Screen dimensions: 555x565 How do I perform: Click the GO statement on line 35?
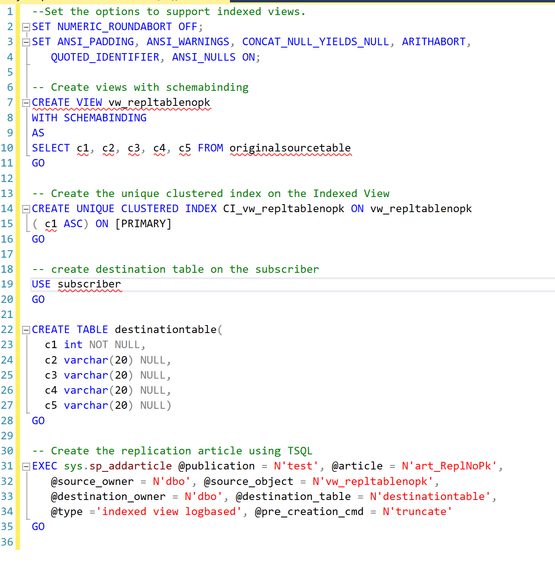coord(38,527)
